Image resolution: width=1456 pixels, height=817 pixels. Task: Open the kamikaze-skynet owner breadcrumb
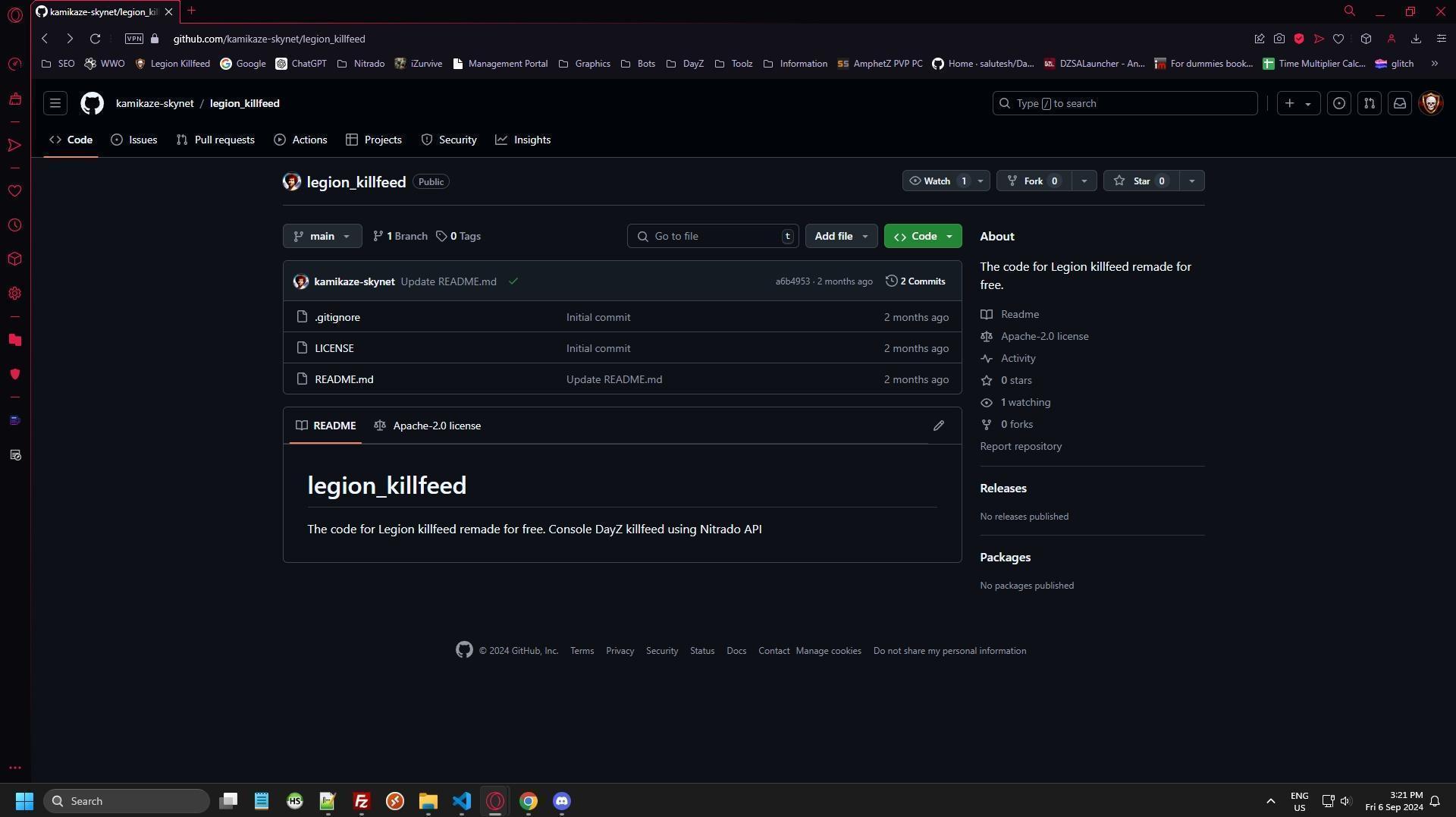pyautogui.click(x=155, y=103)
